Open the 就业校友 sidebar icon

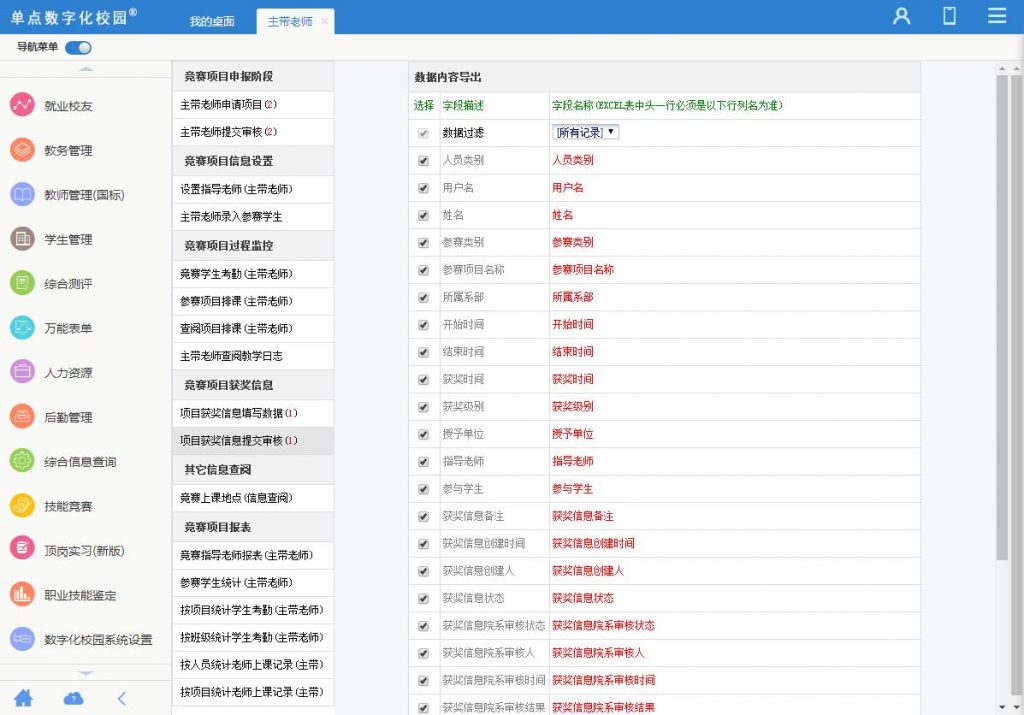[22, 105]
